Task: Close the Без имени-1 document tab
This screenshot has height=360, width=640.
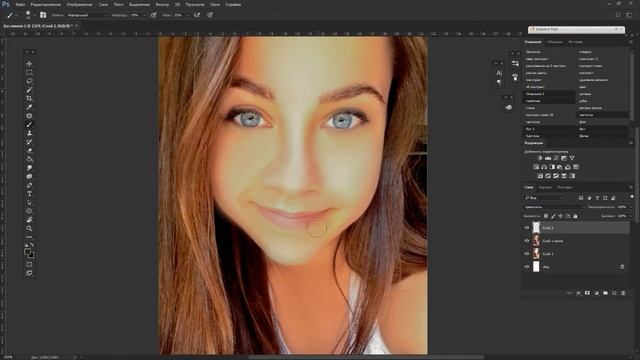Action: click(x=76, y=26)
